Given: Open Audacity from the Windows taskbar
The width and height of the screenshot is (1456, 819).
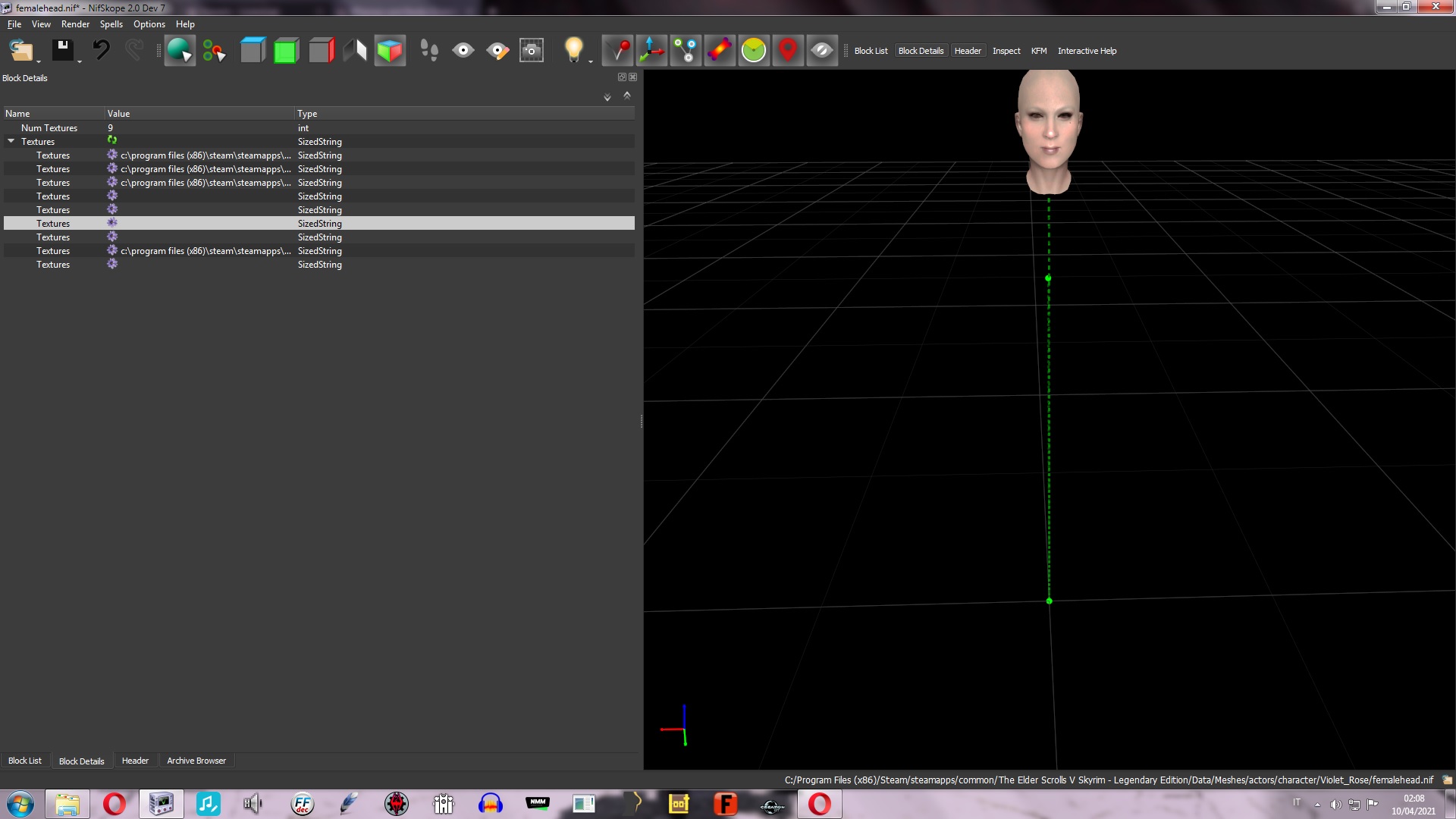Looking at the screenshot, I should coord(491,804).
